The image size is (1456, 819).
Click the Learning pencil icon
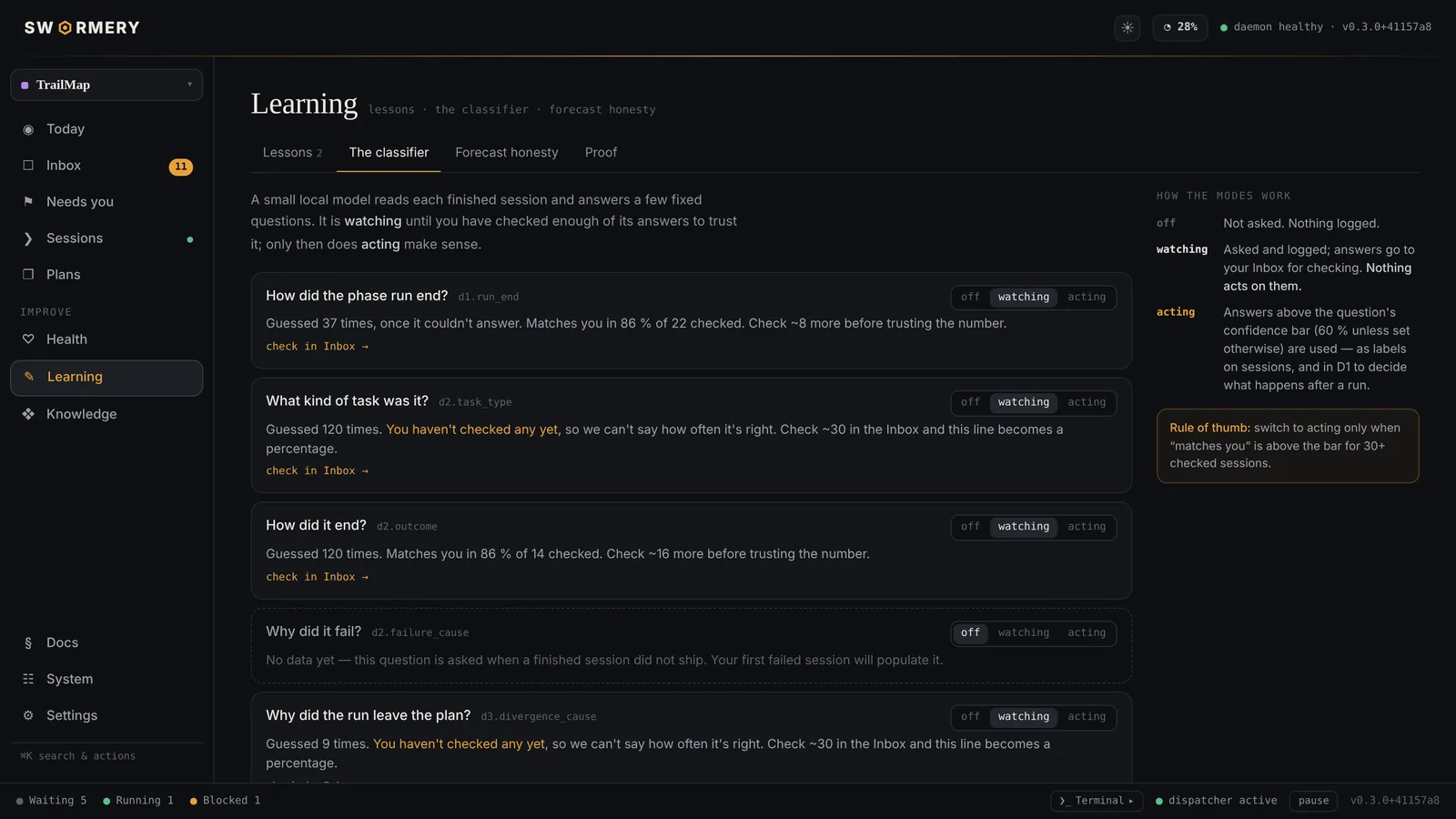28,377
